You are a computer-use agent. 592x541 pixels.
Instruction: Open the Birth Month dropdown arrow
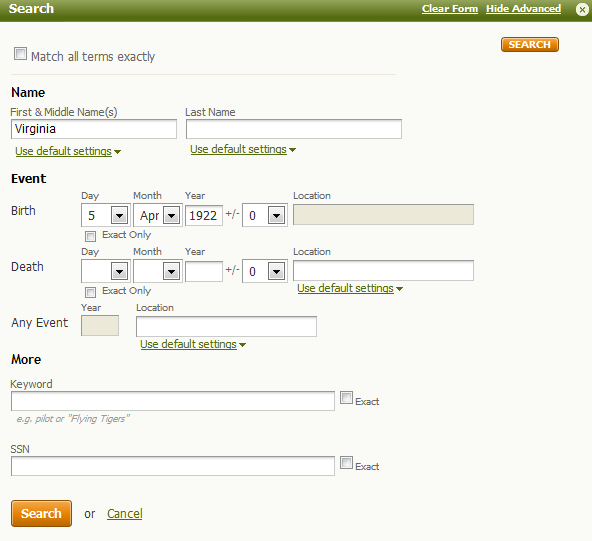[x=171, y=215]
